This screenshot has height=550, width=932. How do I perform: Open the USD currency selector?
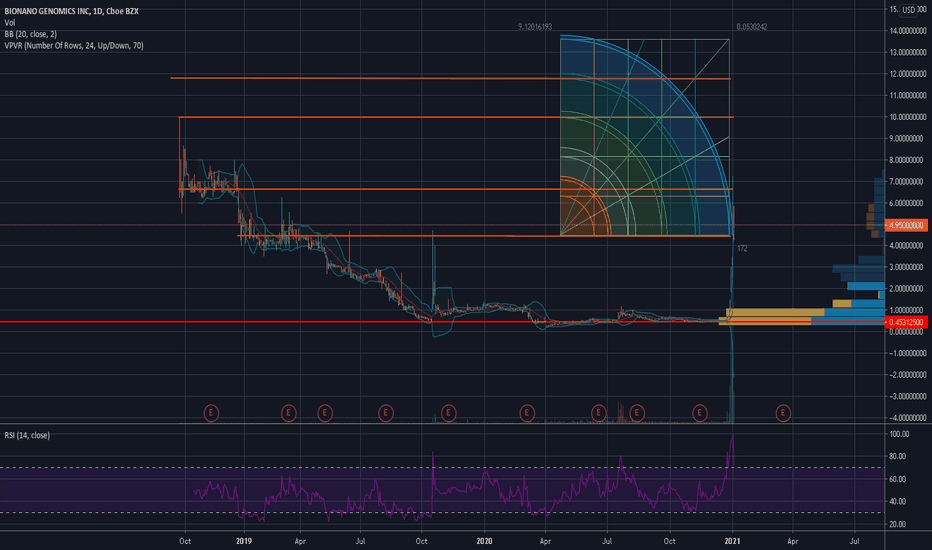pos(908,10)
